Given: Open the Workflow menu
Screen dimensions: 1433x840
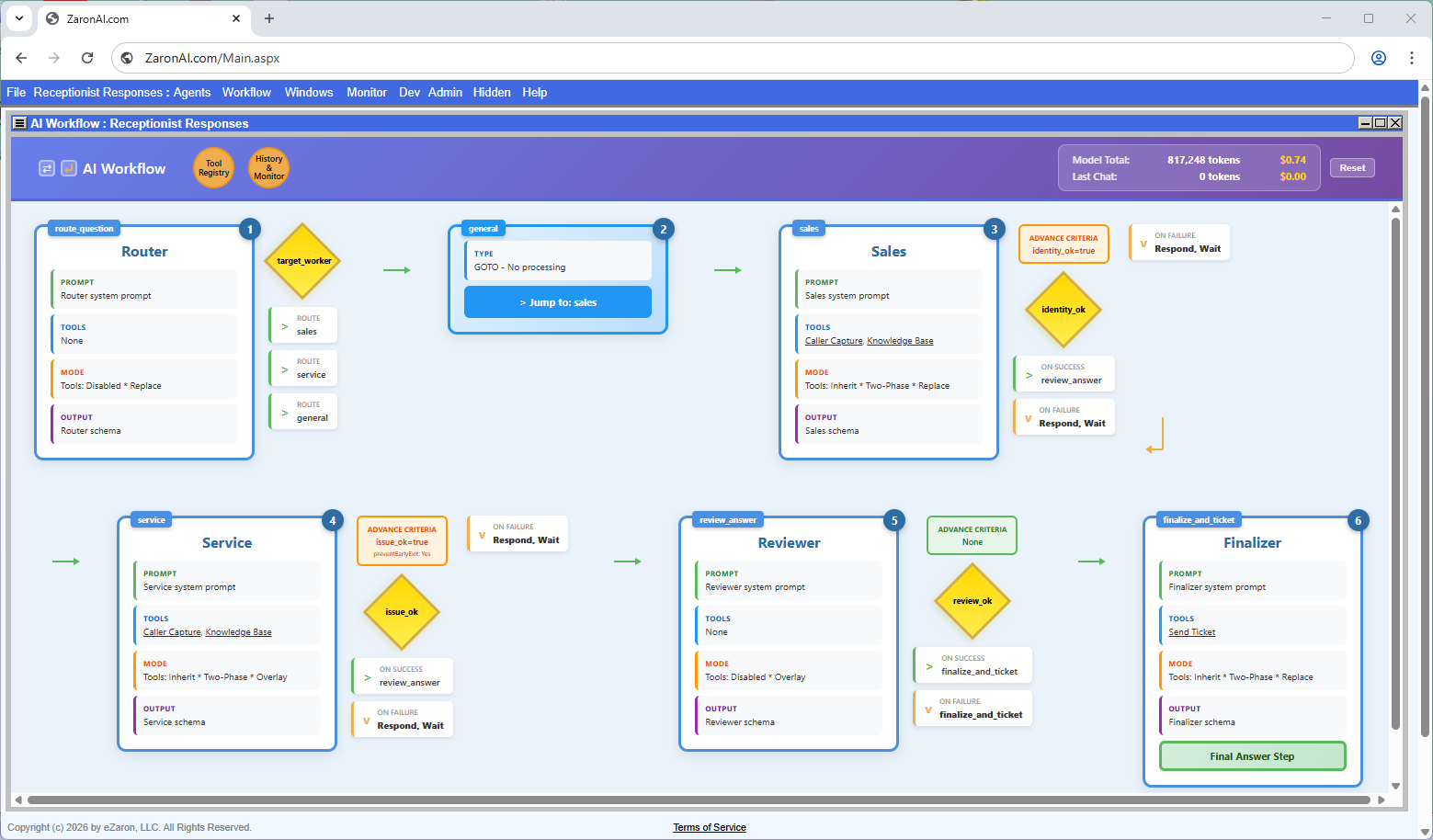Looking at the screenshot, I should pyautogui.click(x=246, y=92).
